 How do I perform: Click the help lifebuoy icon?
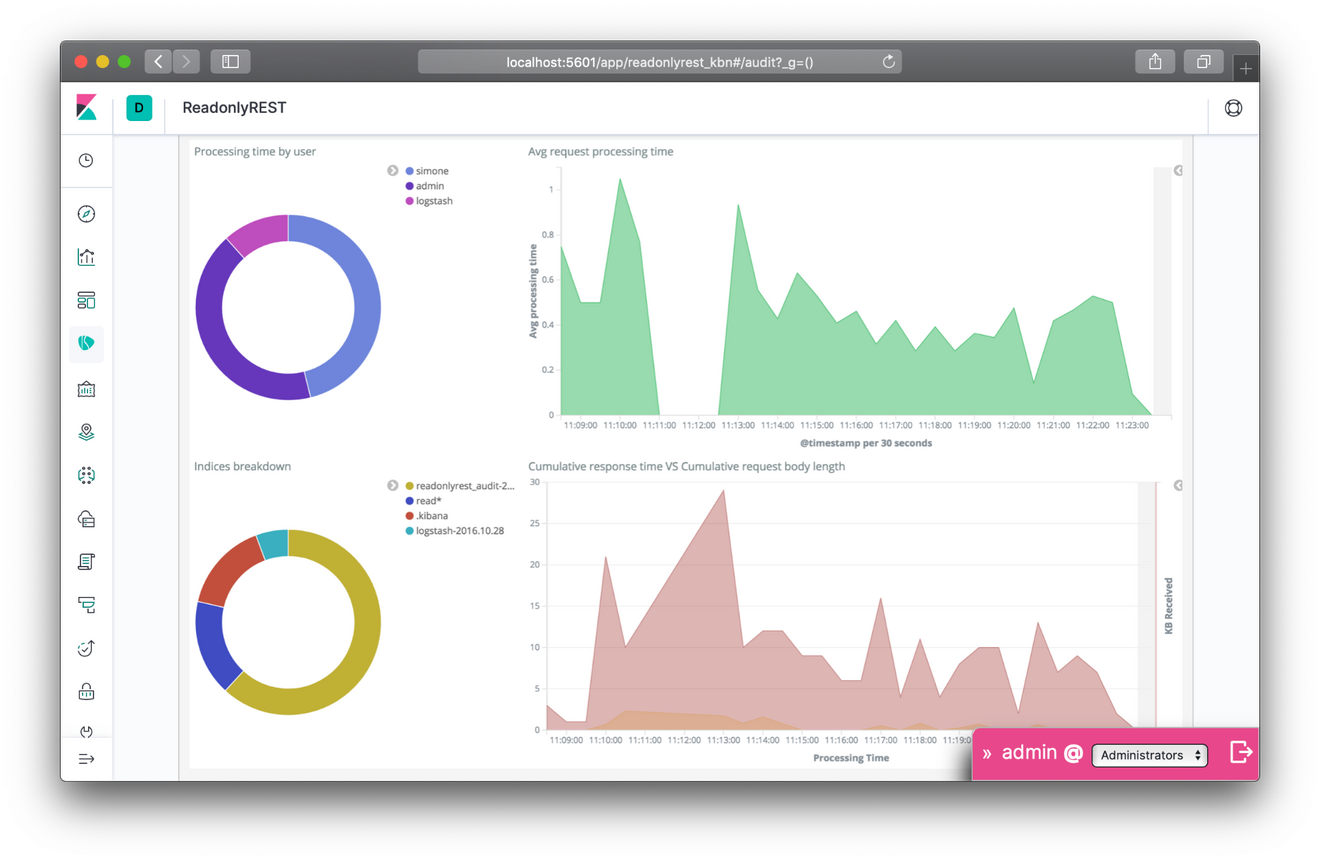tap(1233, 108)
